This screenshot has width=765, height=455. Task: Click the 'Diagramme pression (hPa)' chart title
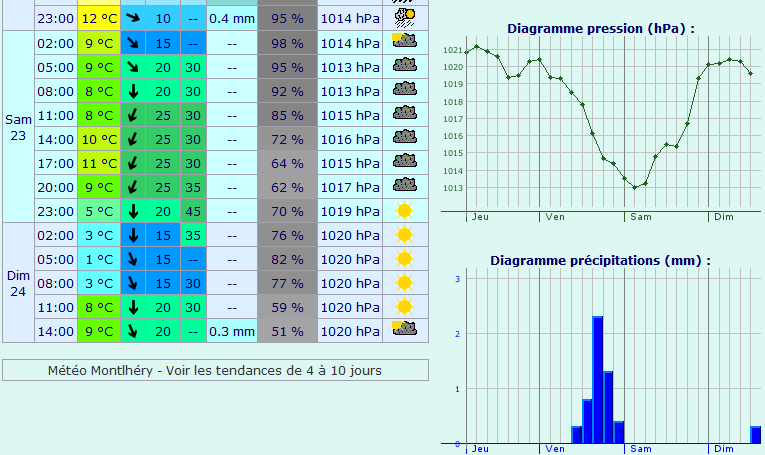click(x=600, y=29)
